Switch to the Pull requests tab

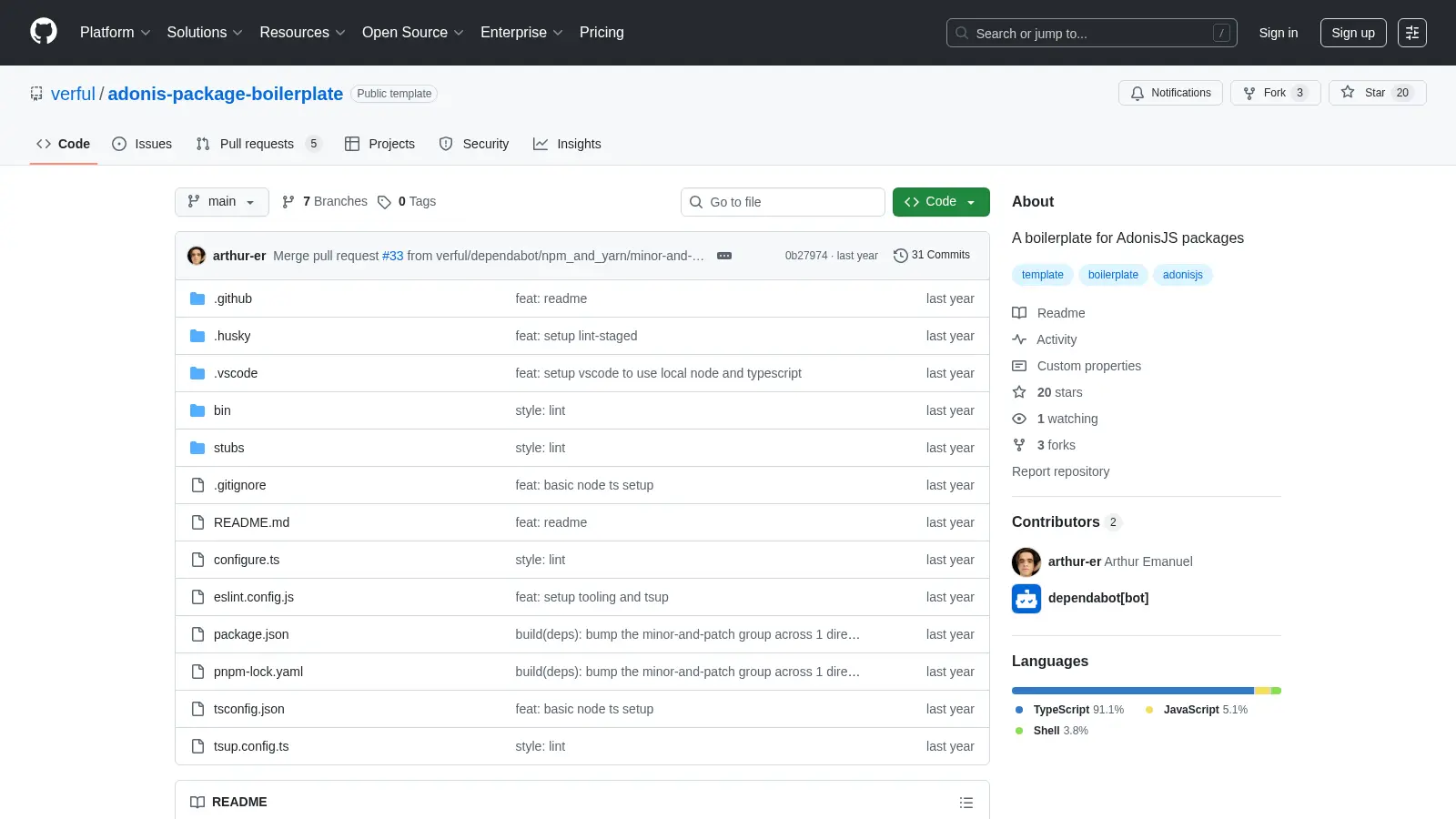click(x=259, y=144)
